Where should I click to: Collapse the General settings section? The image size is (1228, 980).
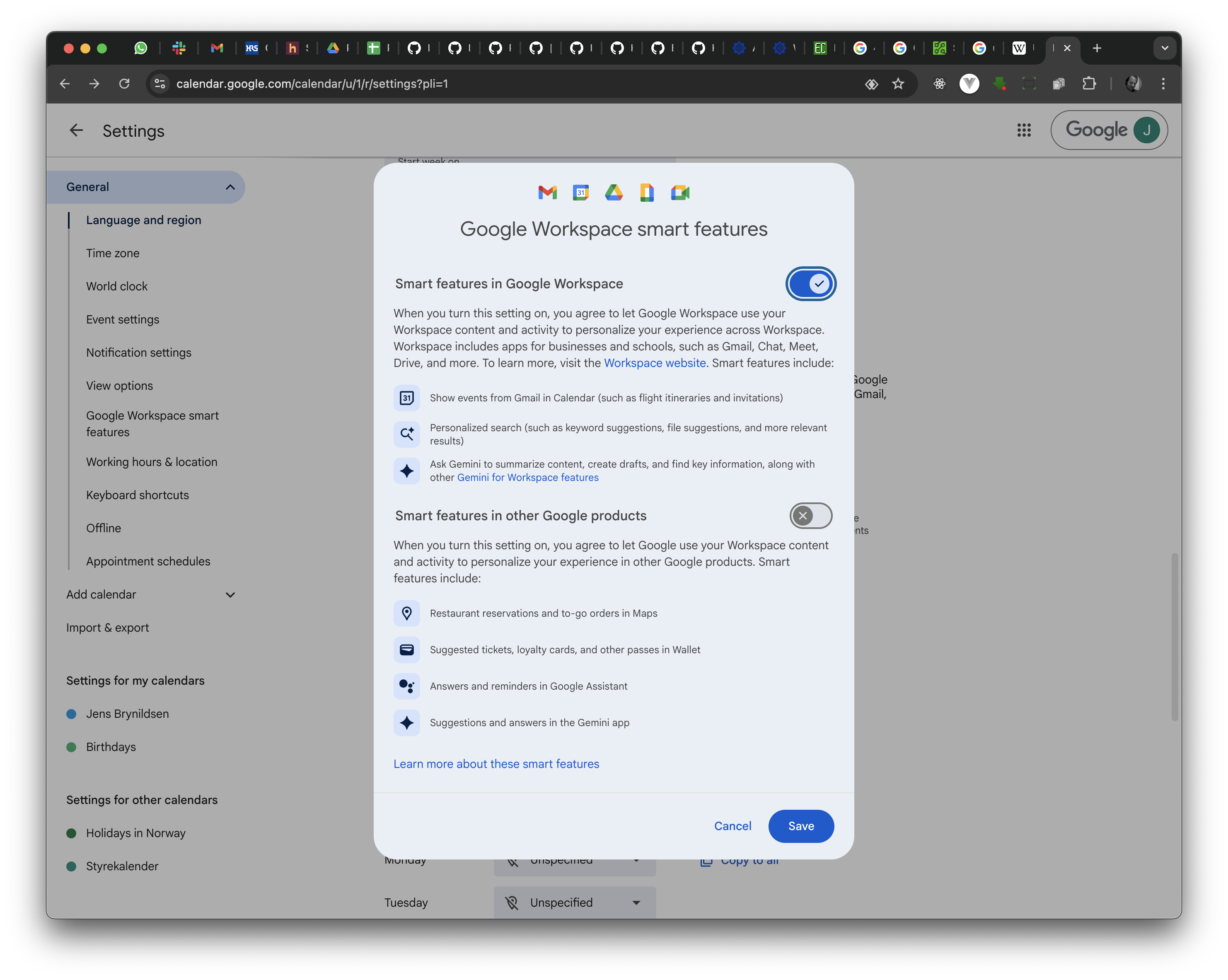click(x=230, y=187)
